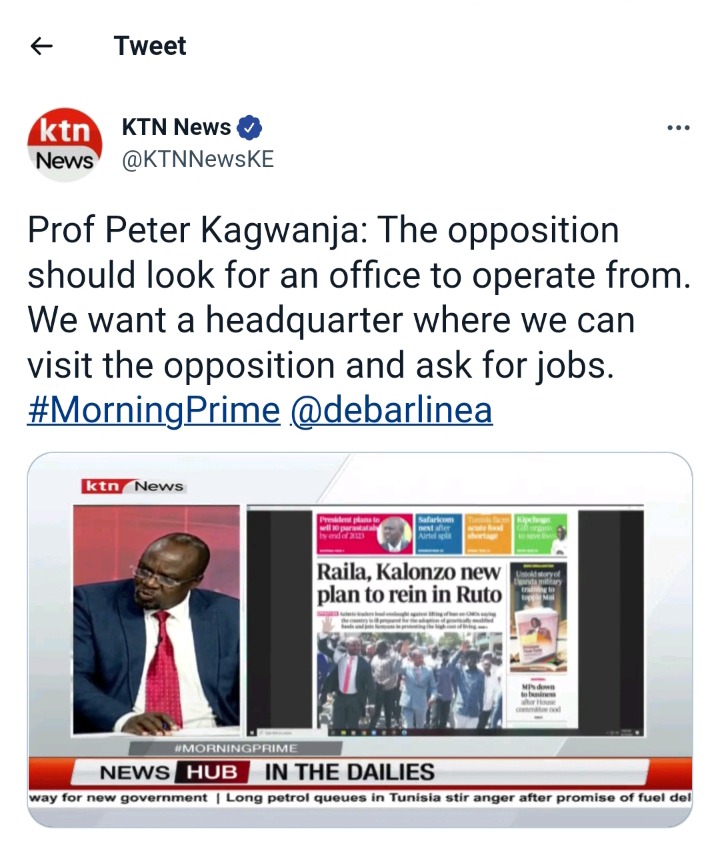Open the @debarlinea mention link
This screenshot has width=720, height=848.
pyautogui.click(x=391, y=410)
